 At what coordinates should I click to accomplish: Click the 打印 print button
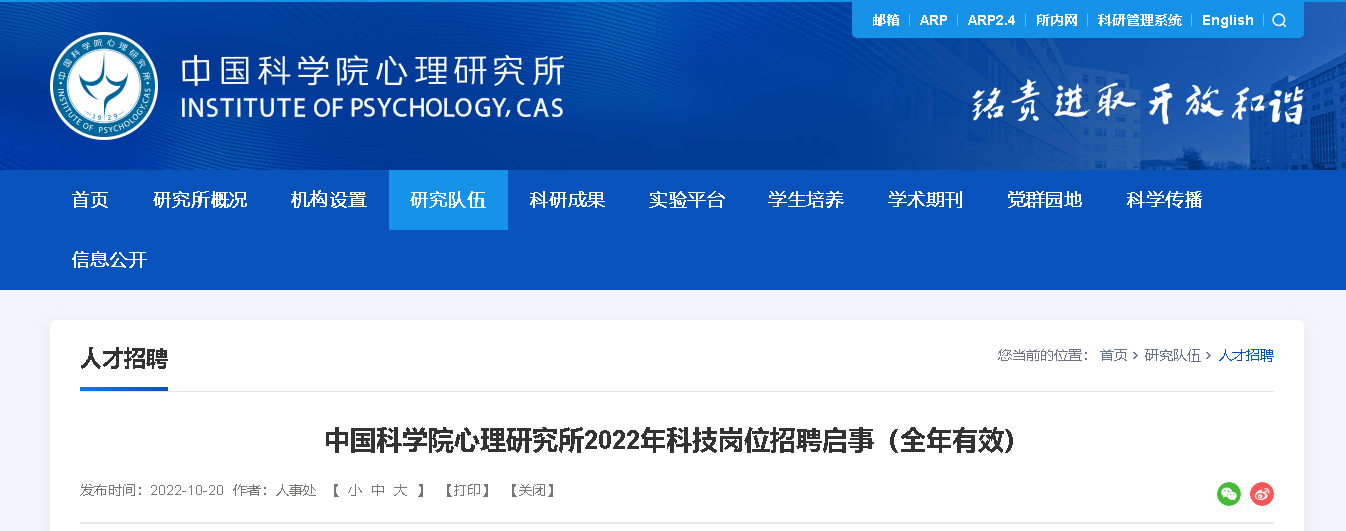pyautogui.click(x=467, y=490)
